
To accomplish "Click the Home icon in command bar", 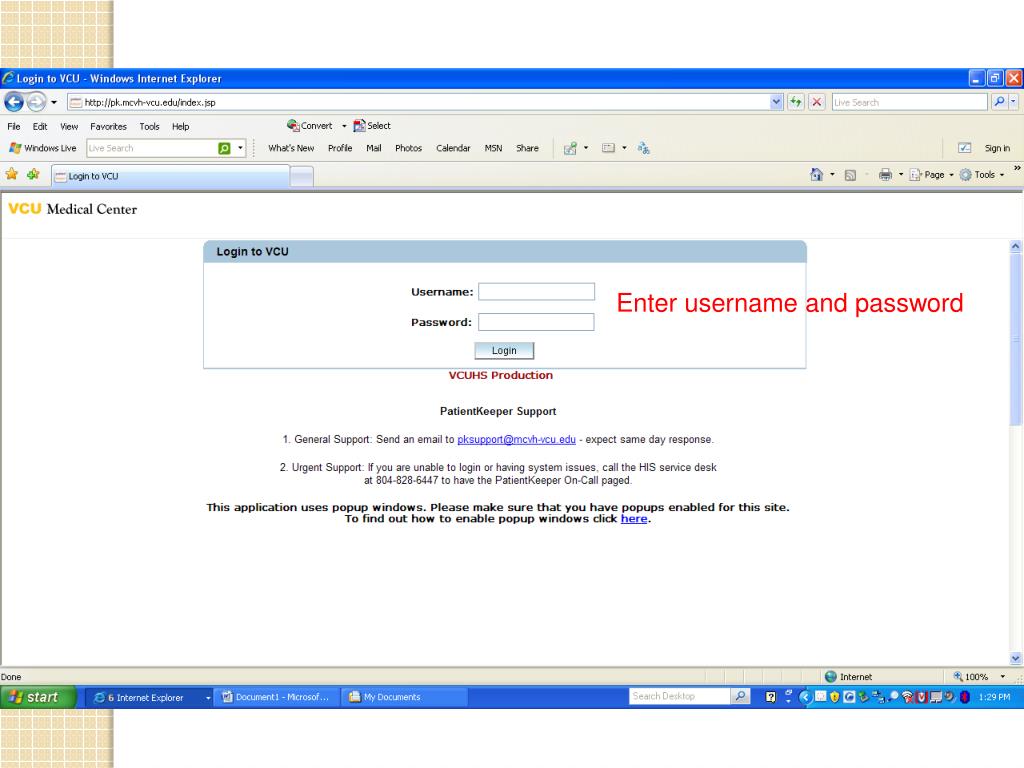I will point(816,174).
